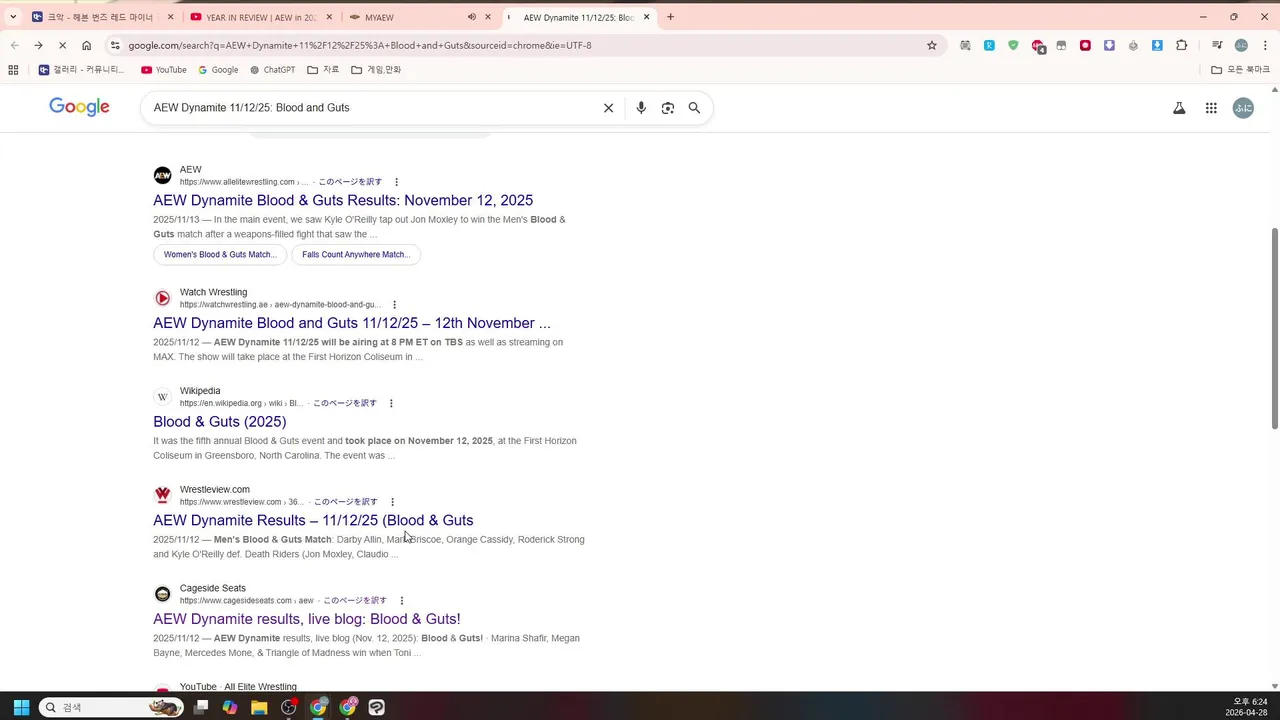1280x720 pixels.
Task: Bookmark this page with the star icon
Action: pyautogui.click(x=932, y=45)
